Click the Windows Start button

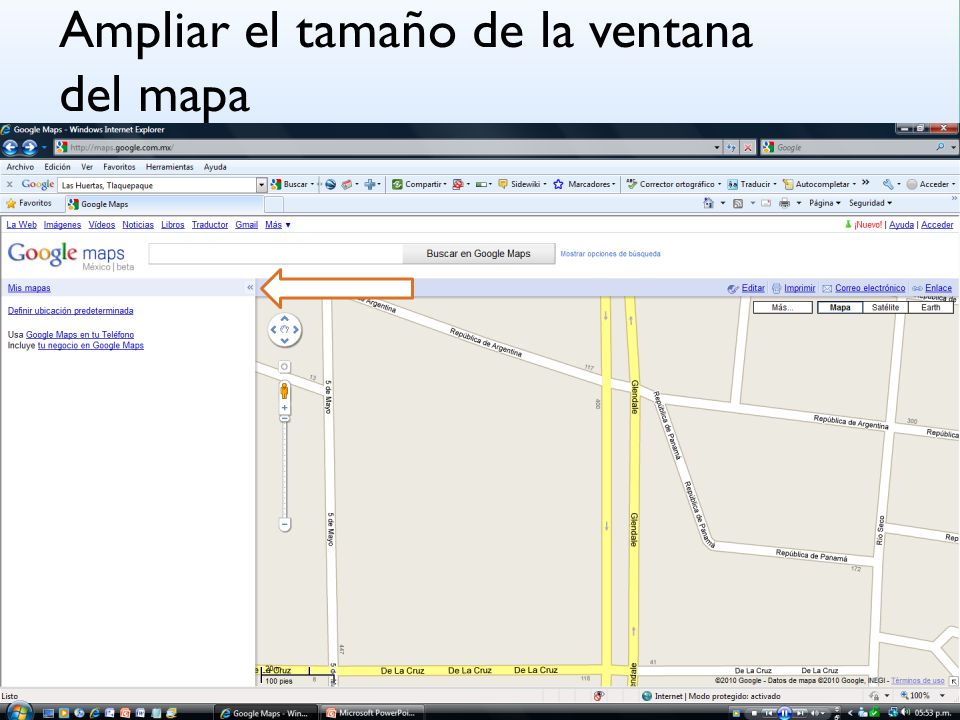pyautogui.click(x=18, y=711)
